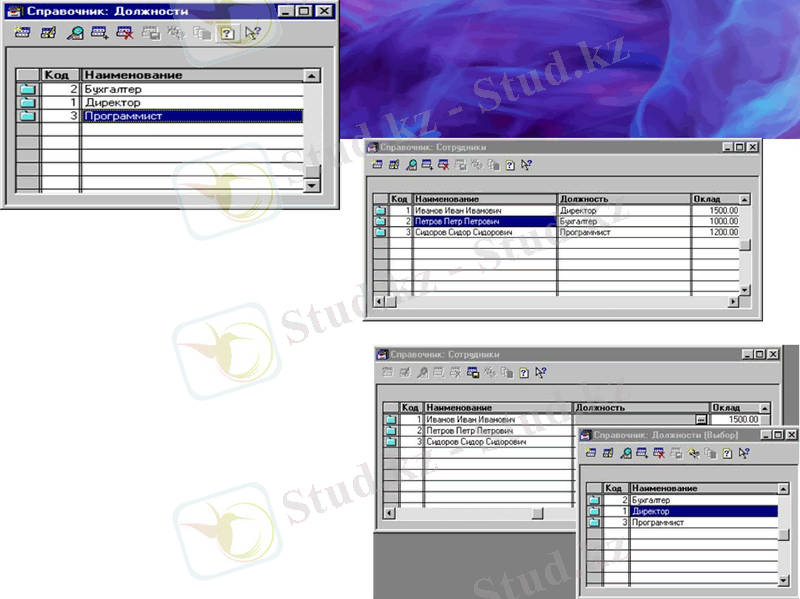The width and height of the screenshot is (800, 599).
Task: Click the horizontal scrollbar thumb in the inactive Сотрудники window
Action: tap(537, 513)
